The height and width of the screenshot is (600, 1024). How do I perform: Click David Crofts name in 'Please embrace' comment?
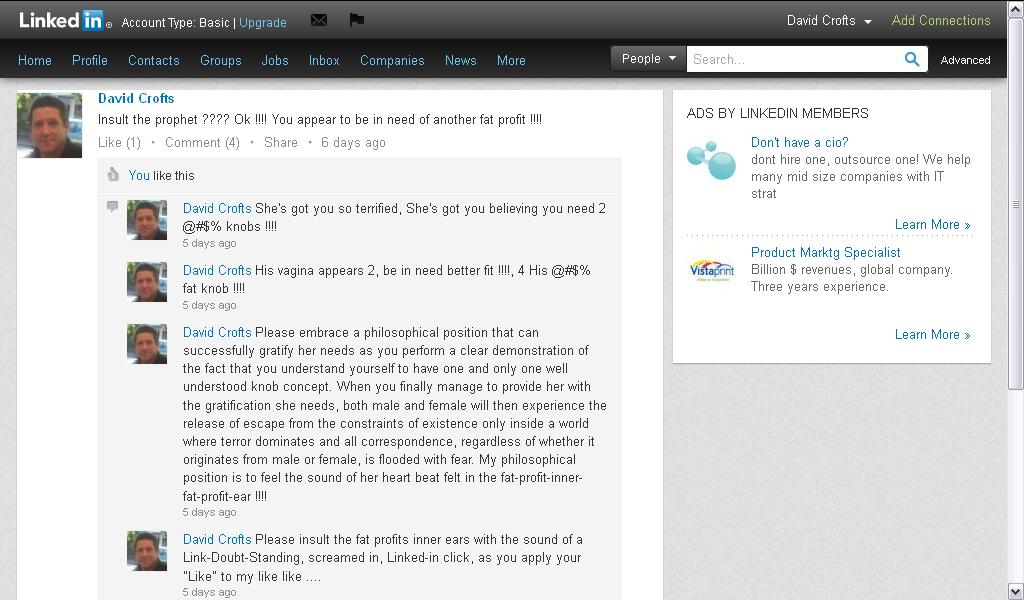(217, 332)
